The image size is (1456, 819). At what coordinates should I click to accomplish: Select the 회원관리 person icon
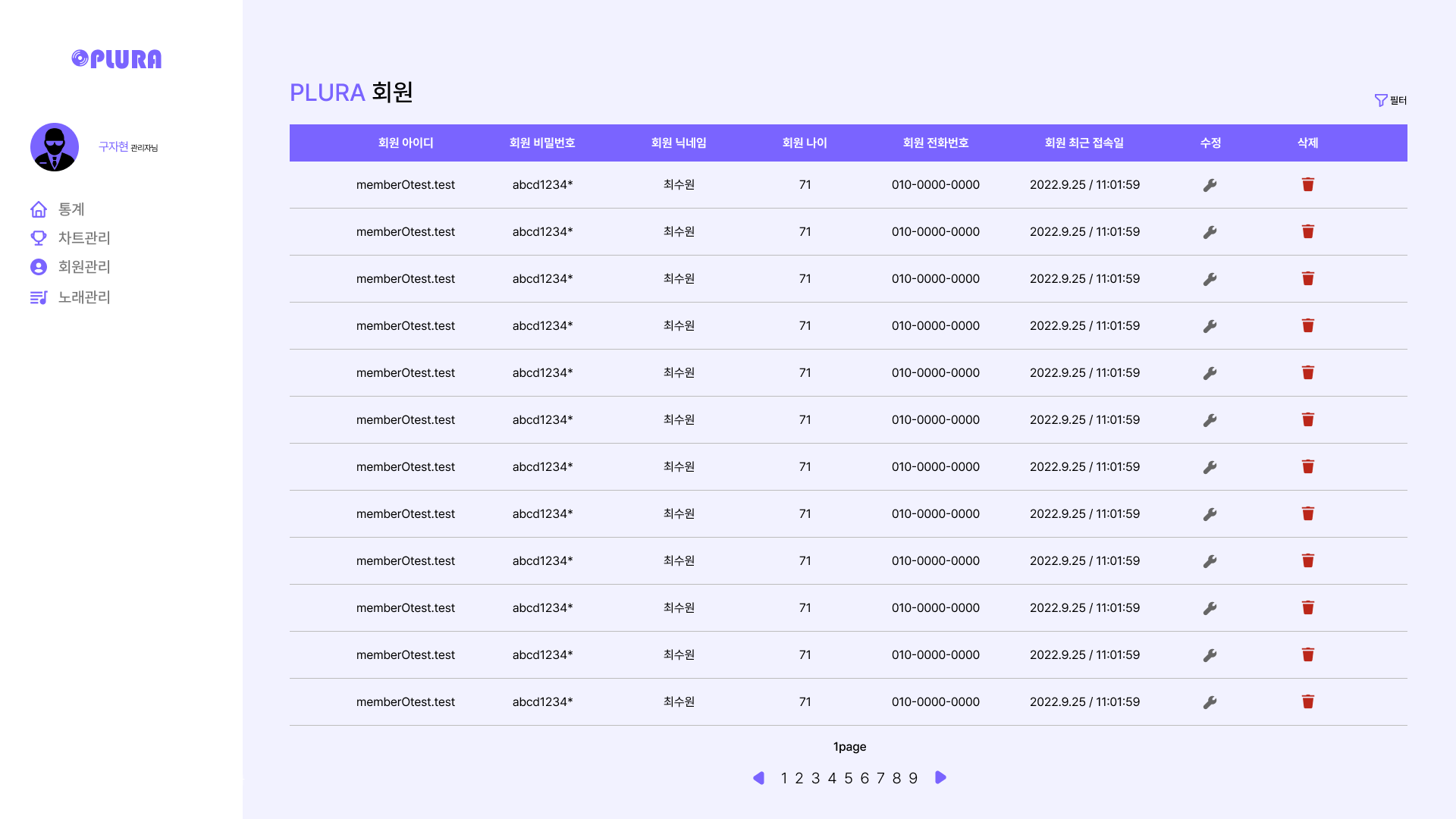coord(39,267)
